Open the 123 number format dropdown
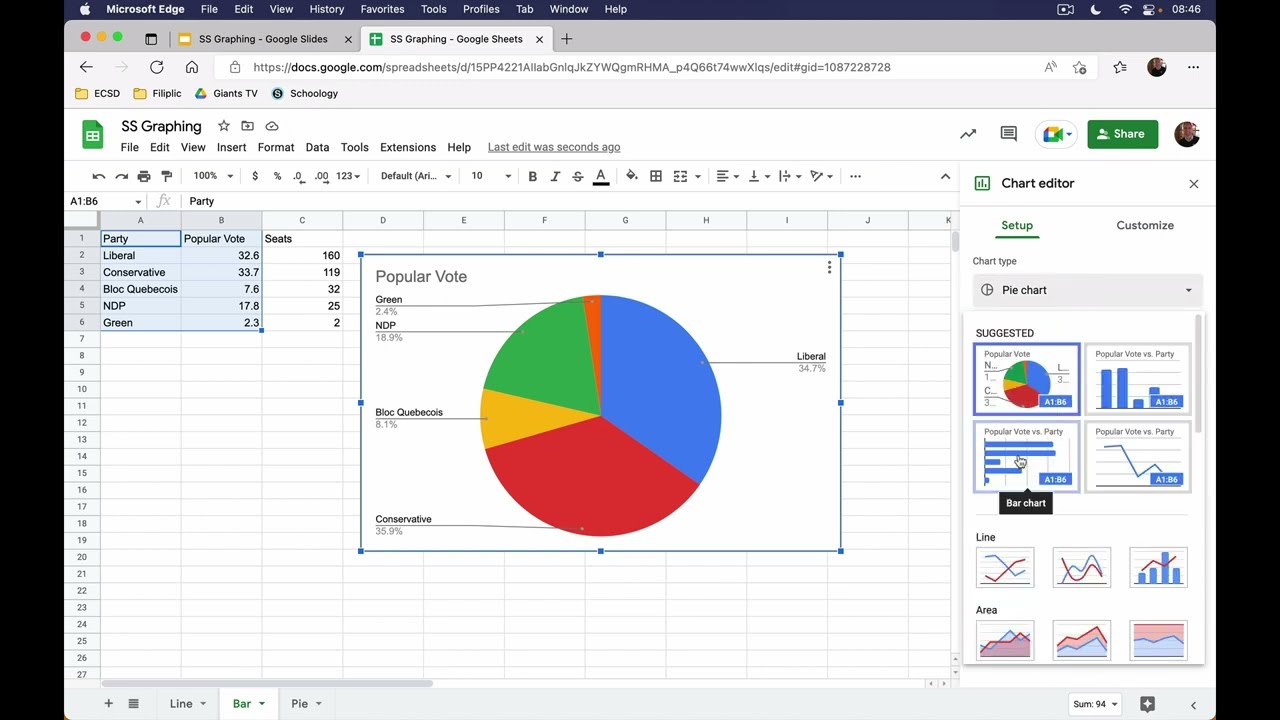This screenshot has height=720, width=1280. click(x=348, y=176)
